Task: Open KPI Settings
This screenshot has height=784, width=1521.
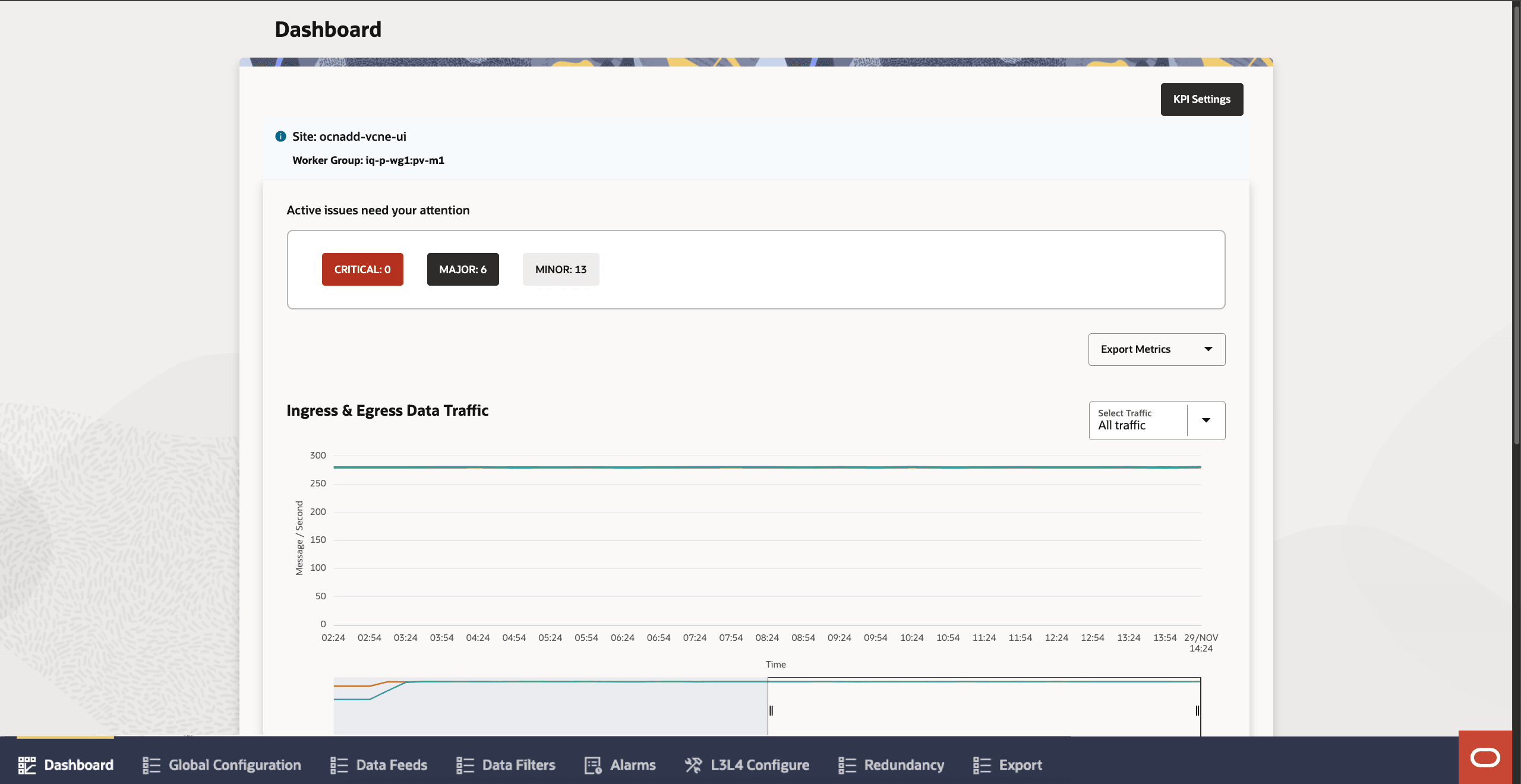Action: pos(1201,99)
